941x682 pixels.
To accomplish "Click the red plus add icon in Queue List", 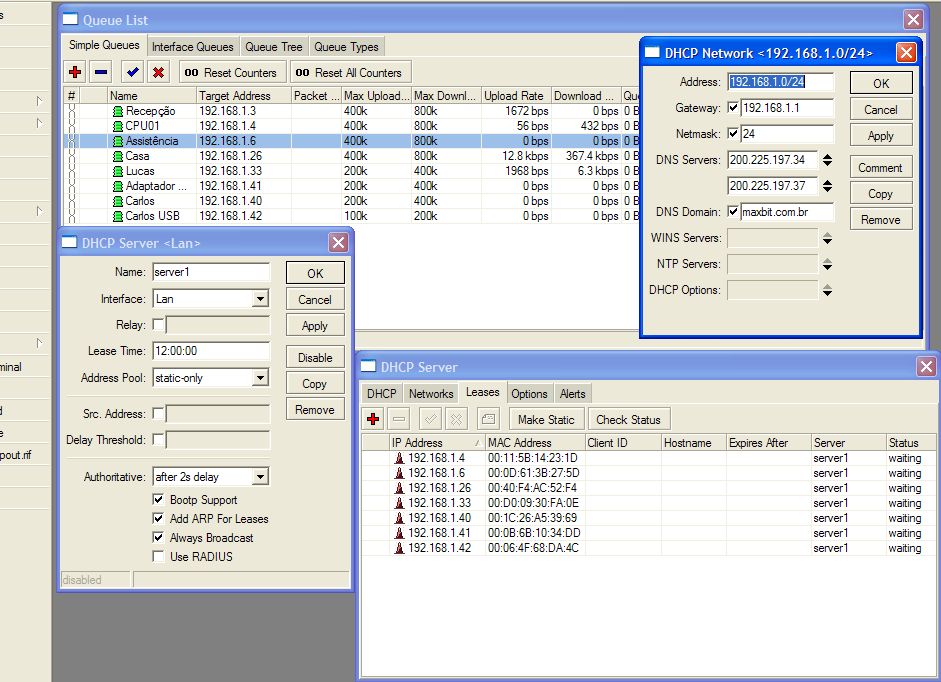I will 75,72.
